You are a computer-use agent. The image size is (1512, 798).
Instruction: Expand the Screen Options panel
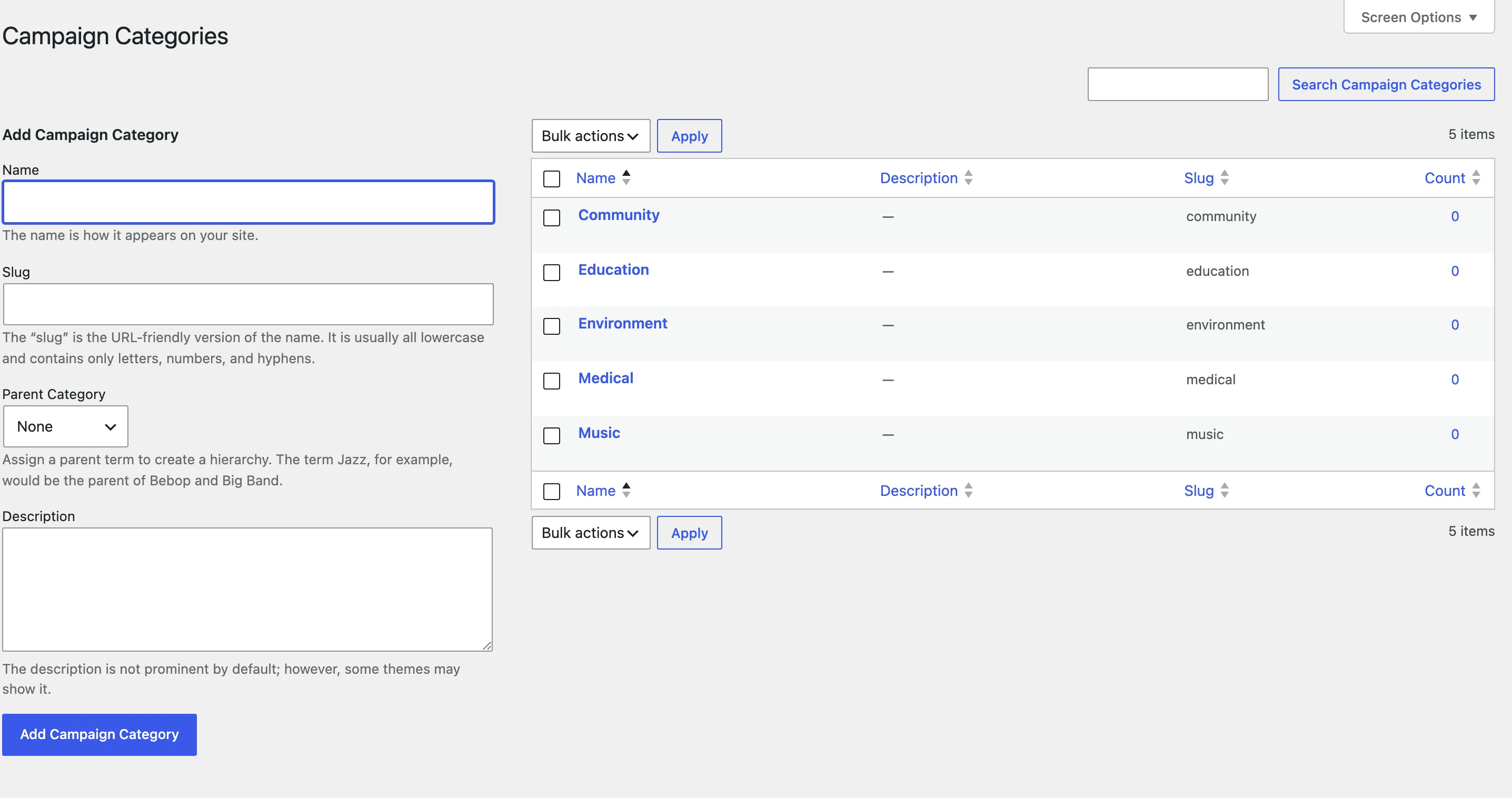pos(1419,17)
